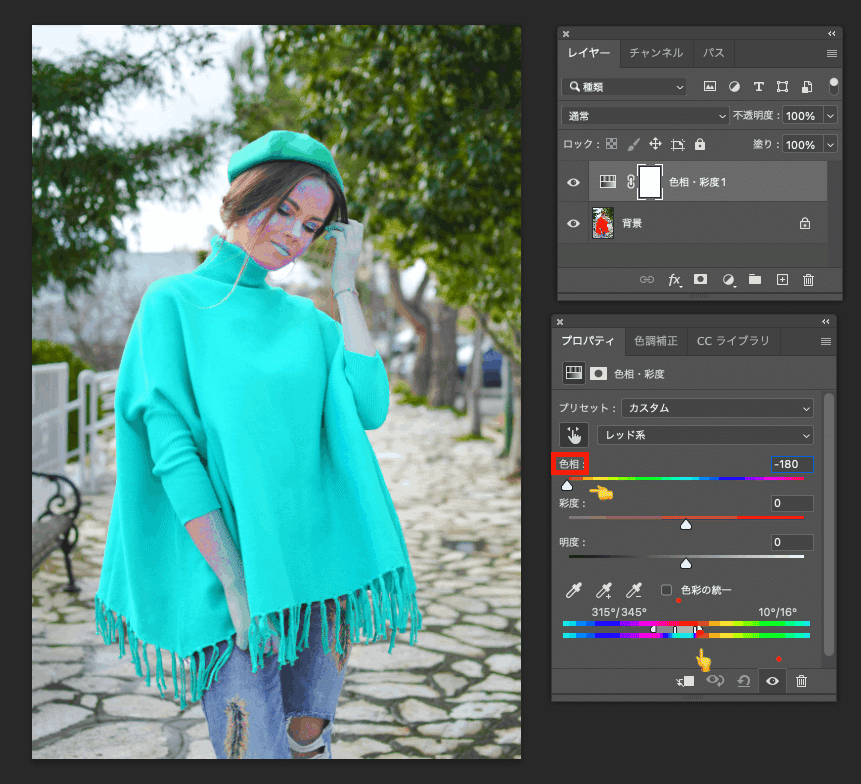This screenshot has width=861, height=784.
Task: Select the Targeted Adjustment tool in Properties
Action: (573, 435)
